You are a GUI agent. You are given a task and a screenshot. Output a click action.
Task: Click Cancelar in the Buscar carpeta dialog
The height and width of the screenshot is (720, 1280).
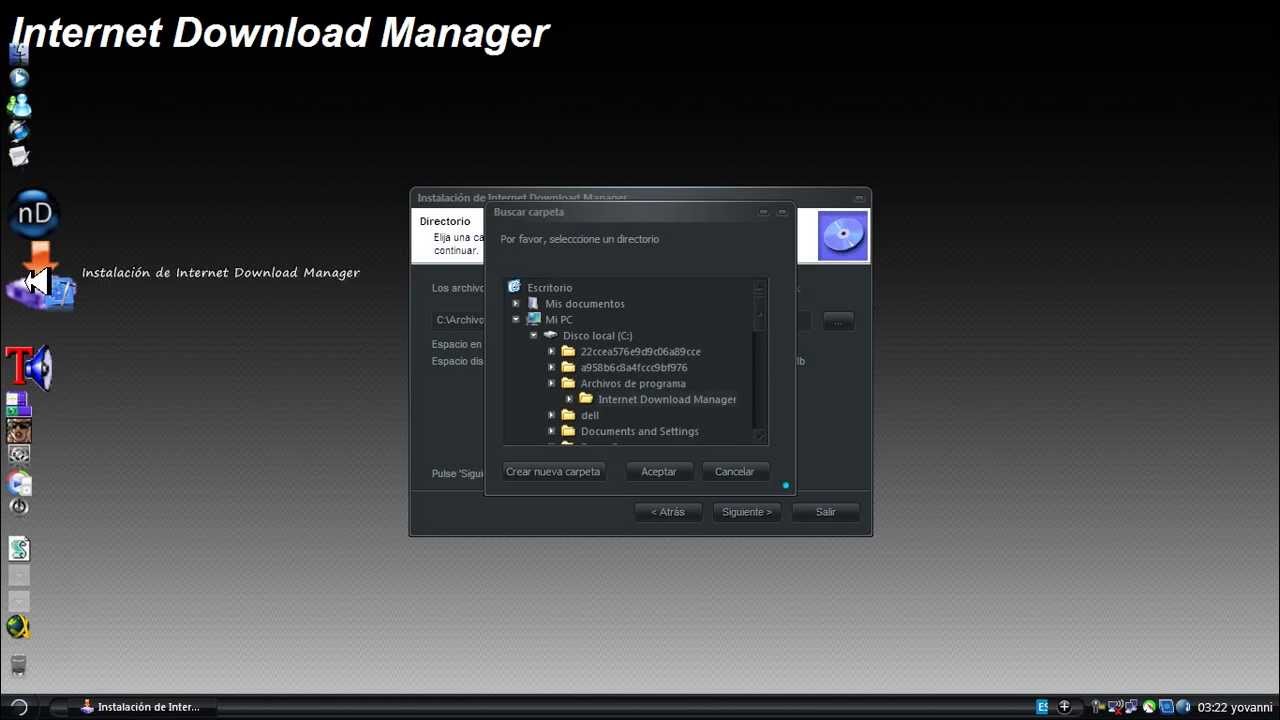734,472
